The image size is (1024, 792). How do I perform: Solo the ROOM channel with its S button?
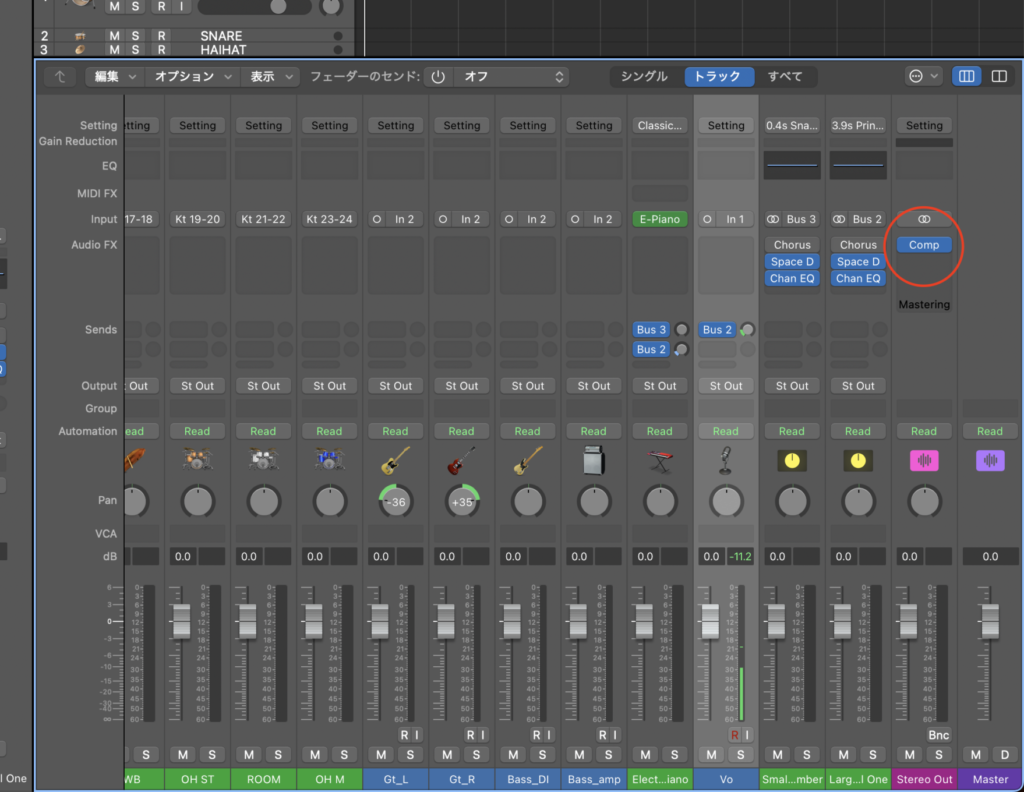point(278,755)
